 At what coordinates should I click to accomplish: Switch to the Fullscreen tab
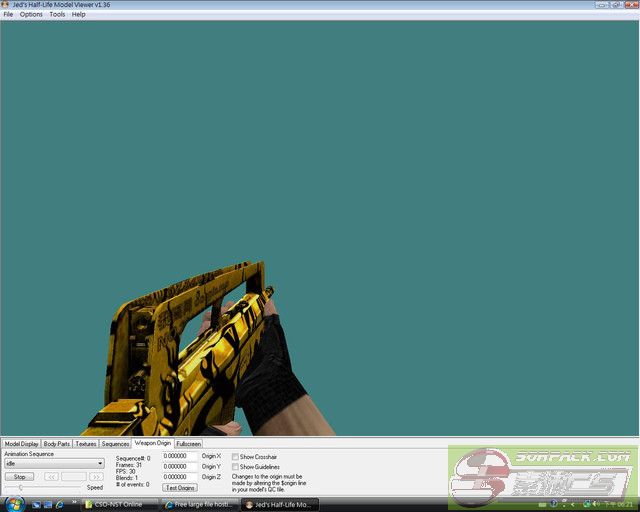point(189,444)
